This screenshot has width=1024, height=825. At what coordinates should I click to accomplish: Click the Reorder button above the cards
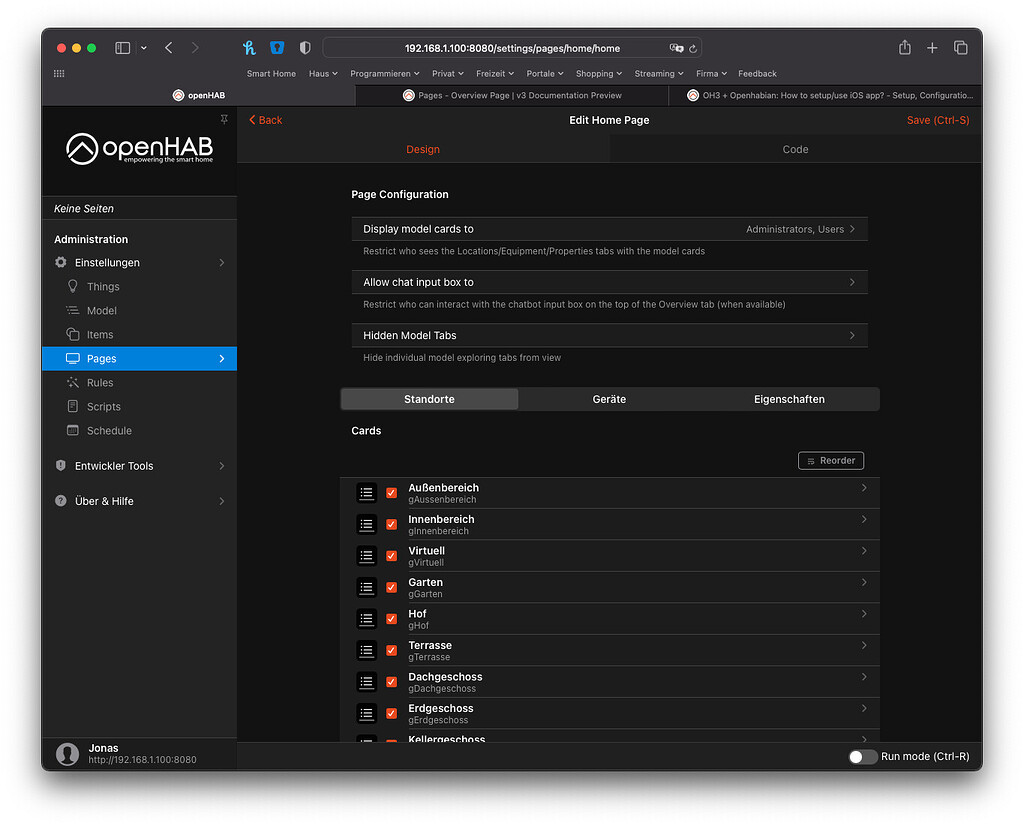[830, 460]
